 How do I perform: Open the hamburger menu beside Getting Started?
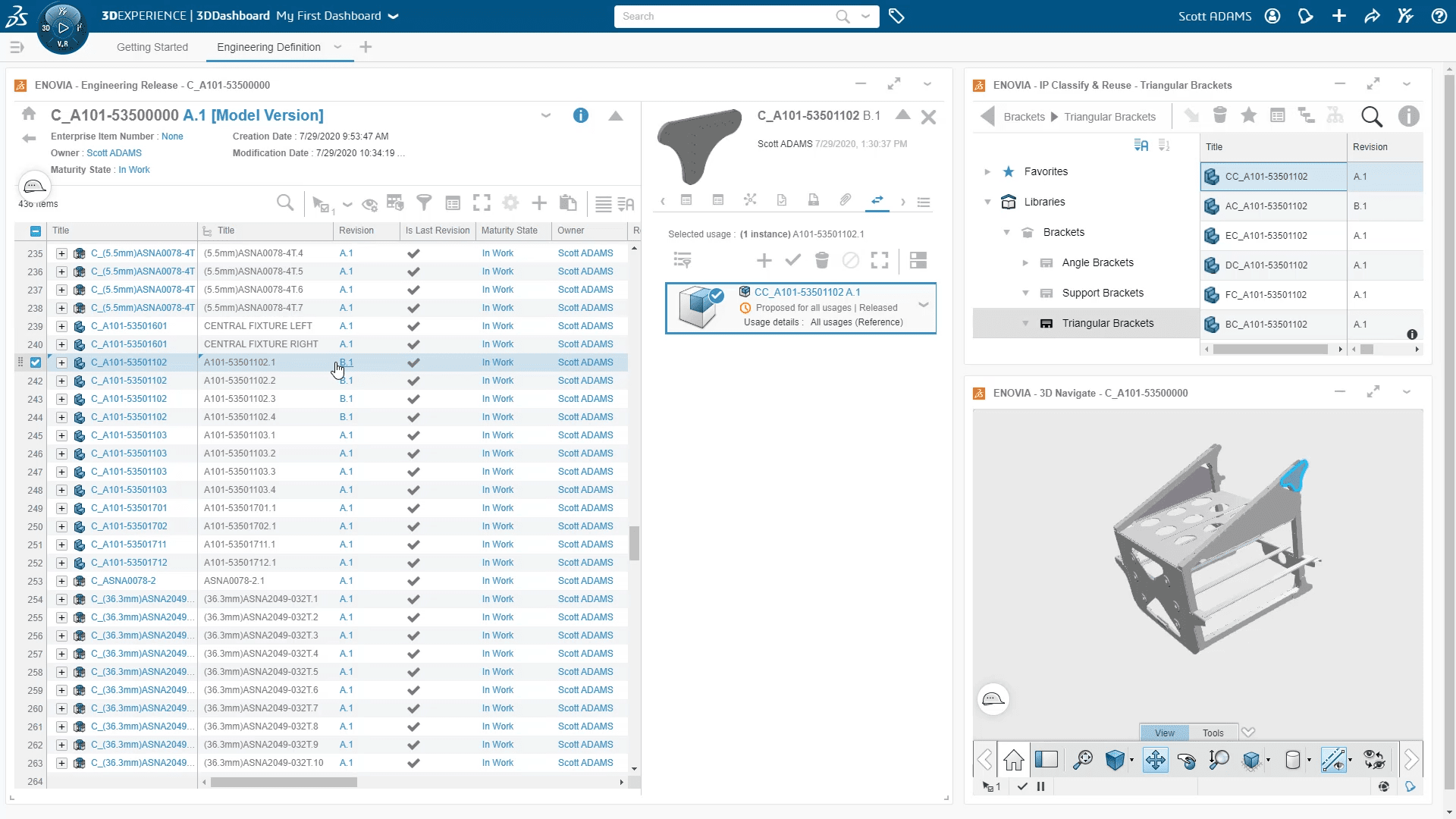pos(17,47)
